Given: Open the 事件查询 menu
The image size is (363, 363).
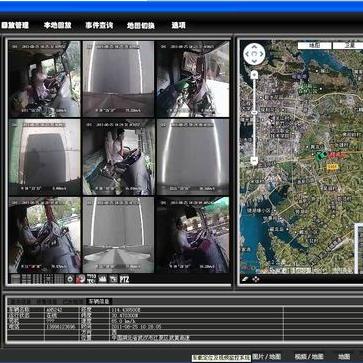Looking at the screenshot, I should (x=99, y=25).
